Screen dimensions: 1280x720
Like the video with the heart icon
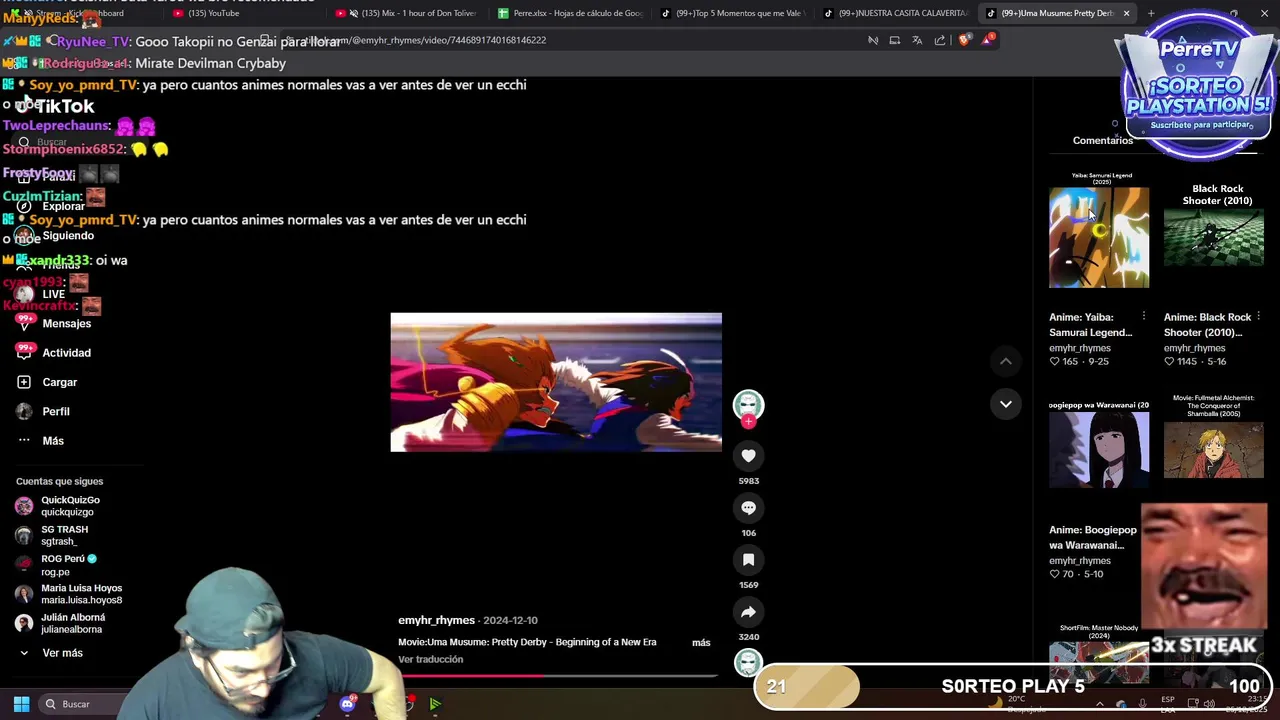[748, 456]
